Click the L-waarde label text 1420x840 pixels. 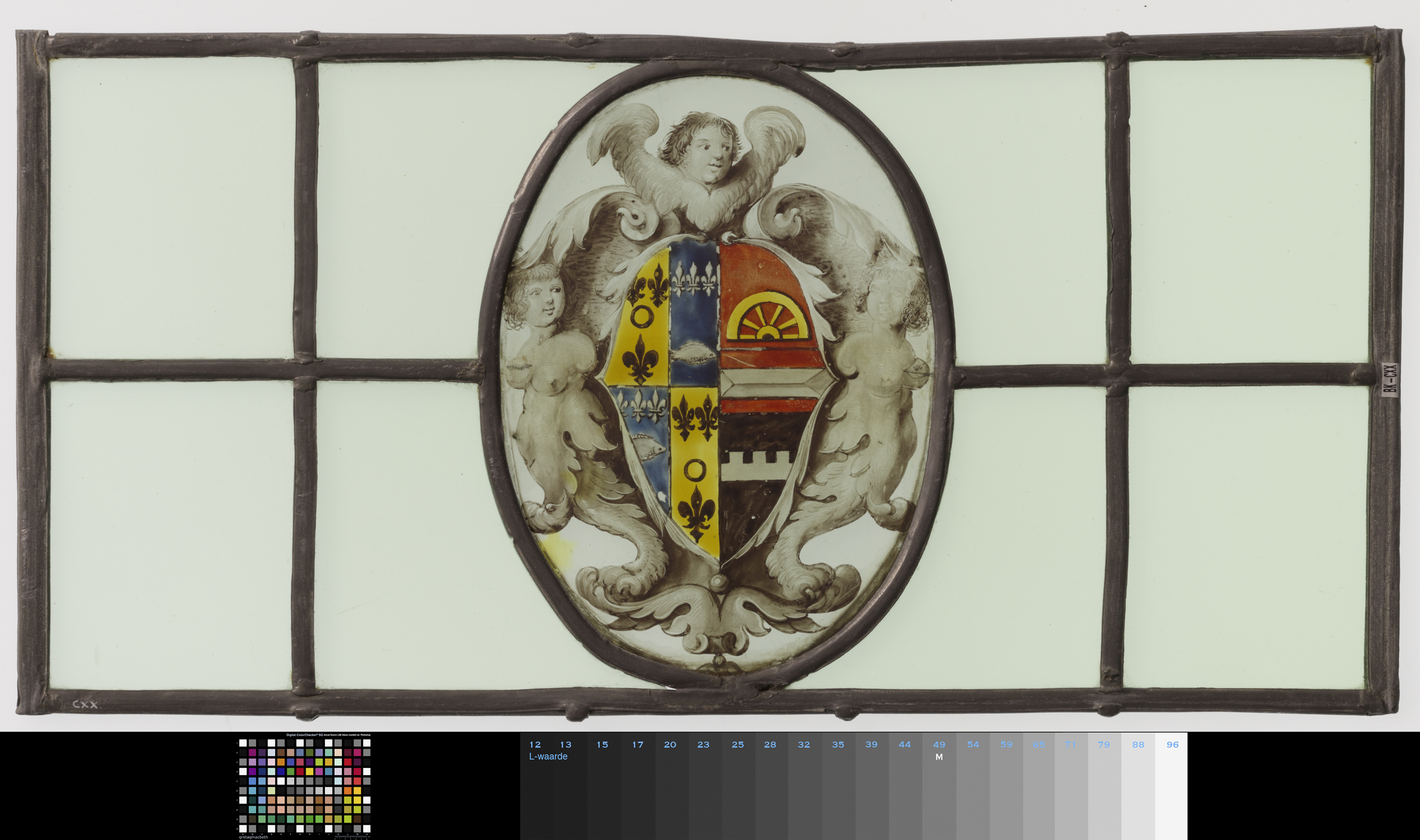click(x=548, y=757)
